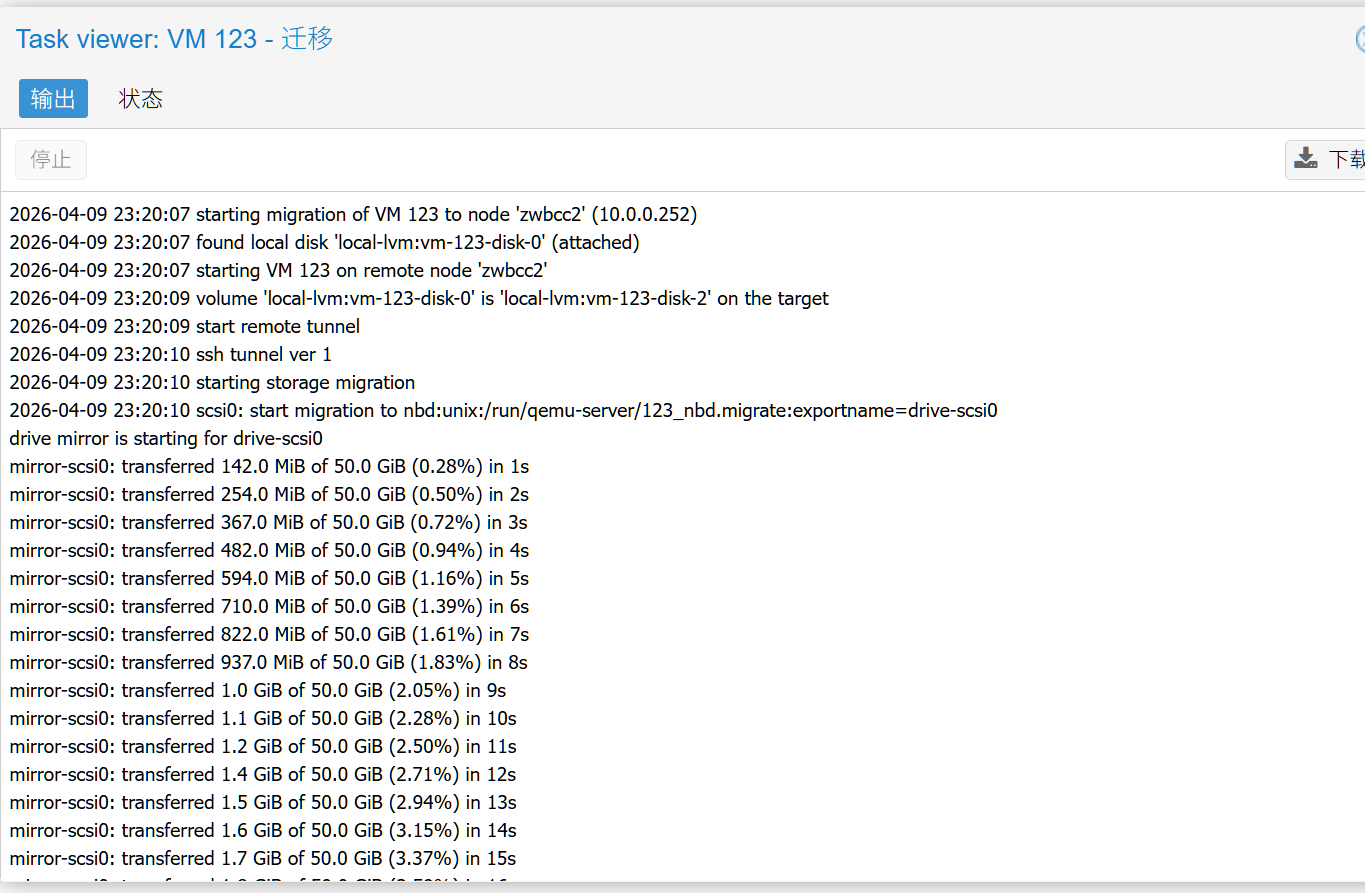Viewport: 1365px width, 893px height.
Task: Open the 状态 tab
Action: point(140,99)
